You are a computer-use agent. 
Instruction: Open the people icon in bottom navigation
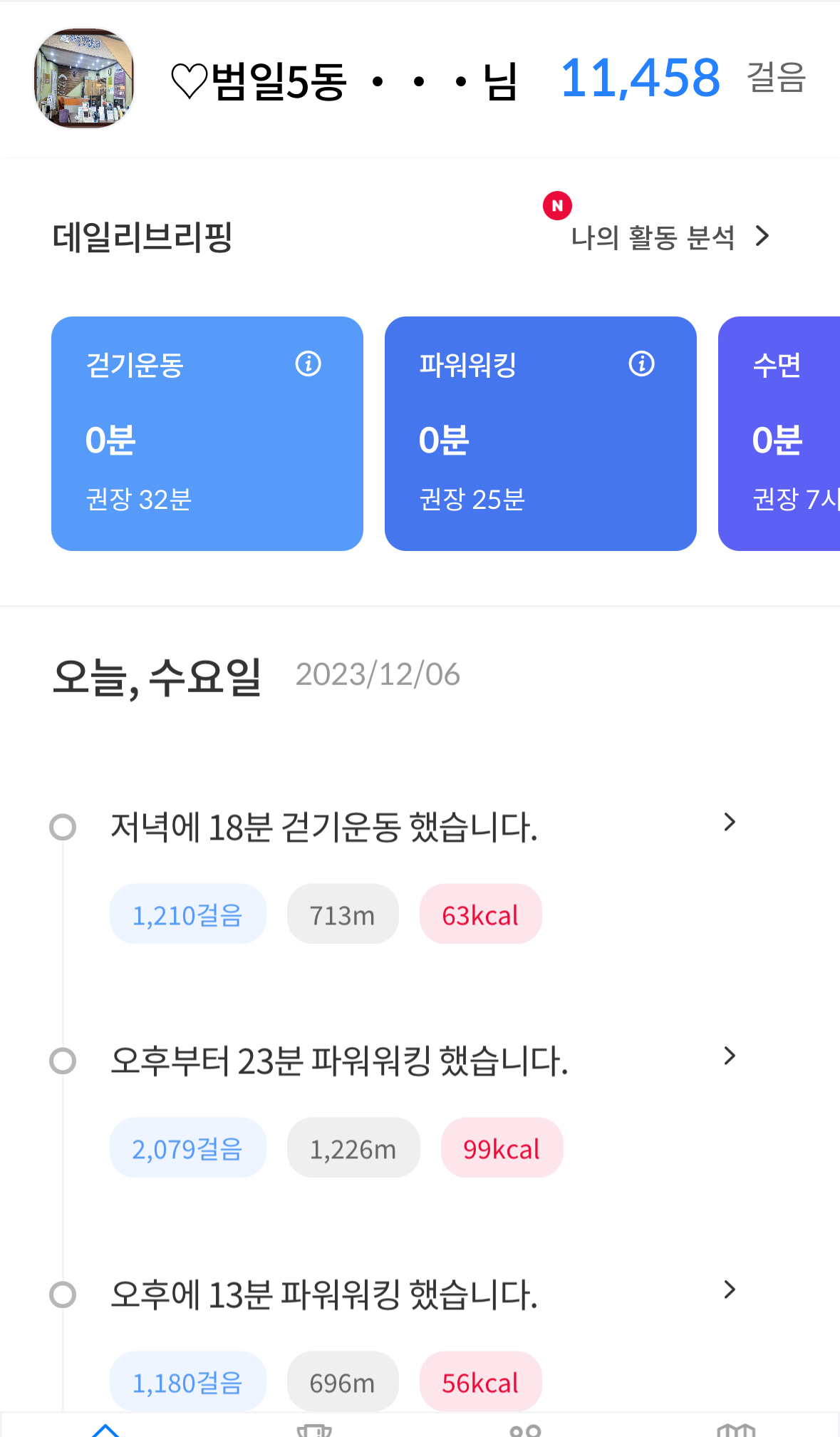[526, 1430]
